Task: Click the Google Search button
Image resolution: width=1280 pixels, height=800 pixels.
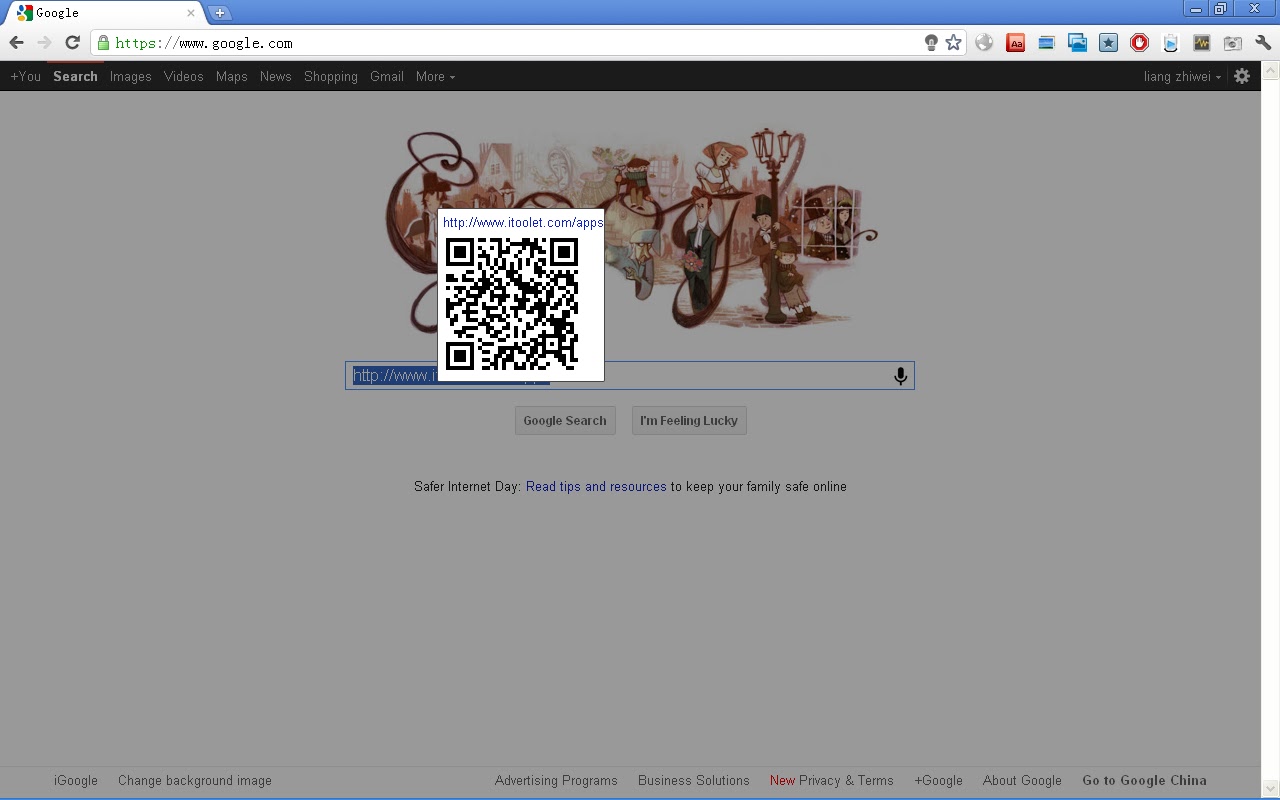Action: click(565, 420)
